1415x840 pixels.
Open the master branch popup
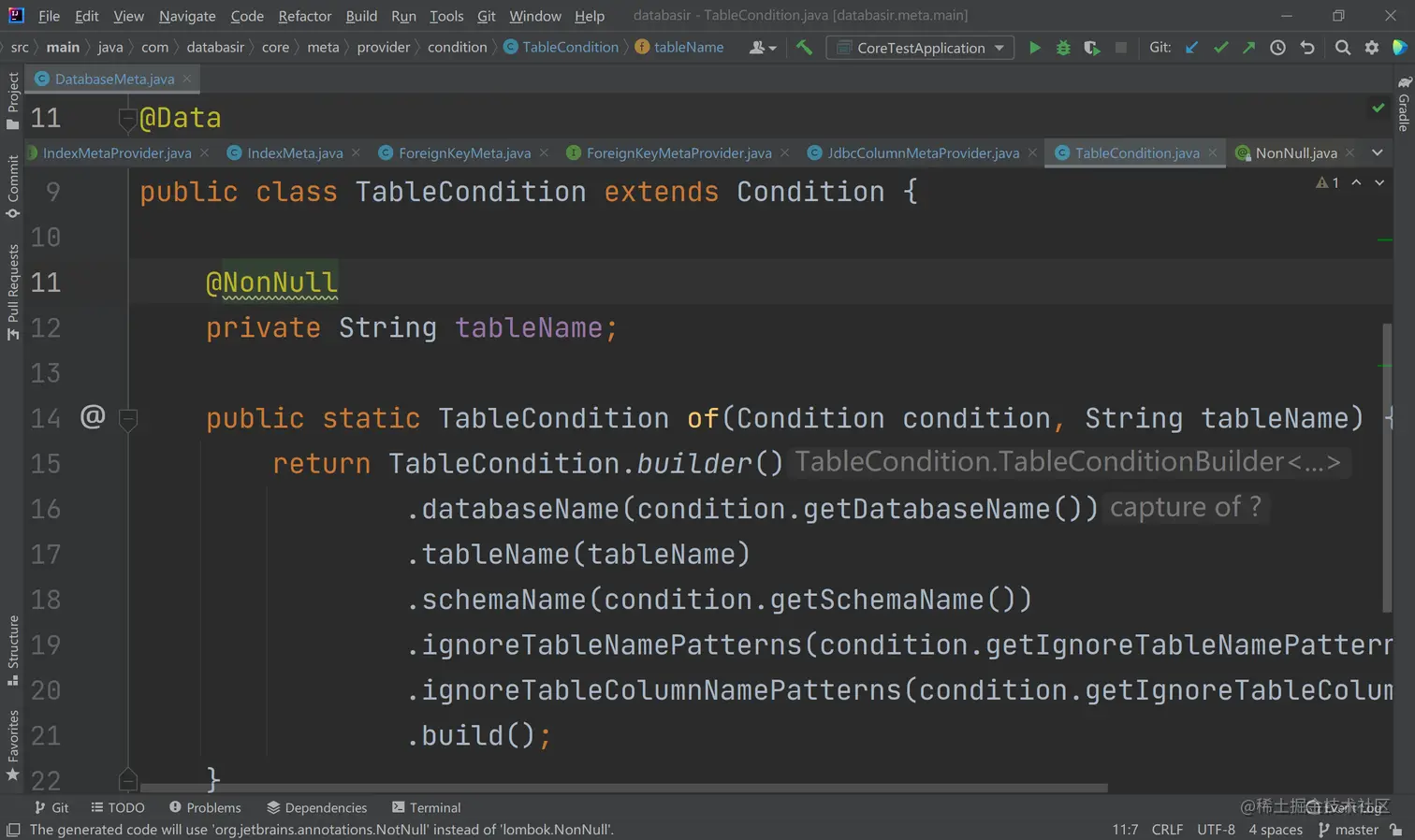(x=1349, y=830)
